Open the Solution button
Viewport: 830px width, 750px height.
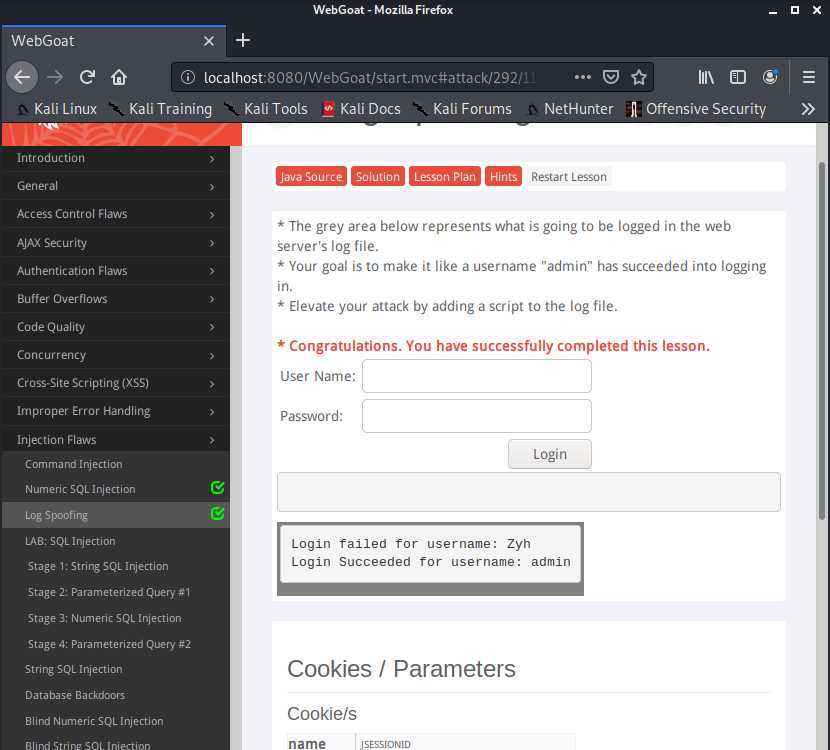point(377,177)
